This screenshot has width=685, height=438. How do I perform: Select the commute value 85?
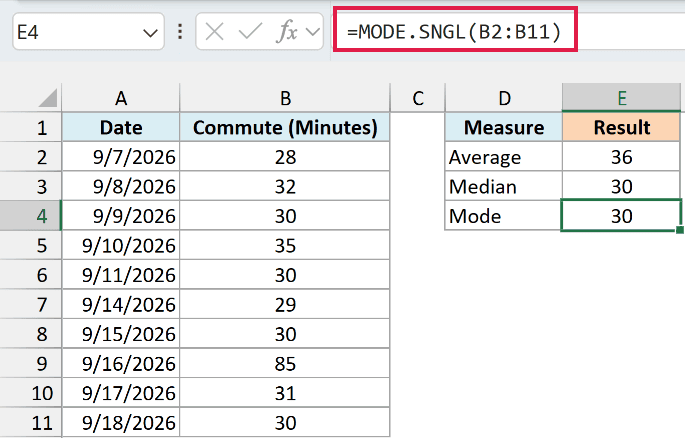(285, 363)
